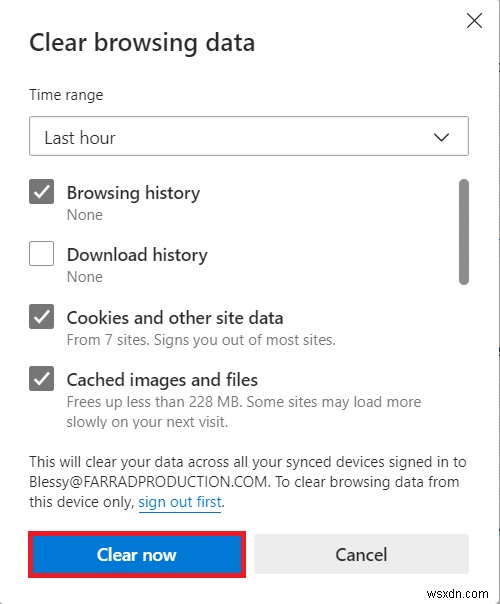Click the Download history label text

pyautogui.click(x=137, y=255)
